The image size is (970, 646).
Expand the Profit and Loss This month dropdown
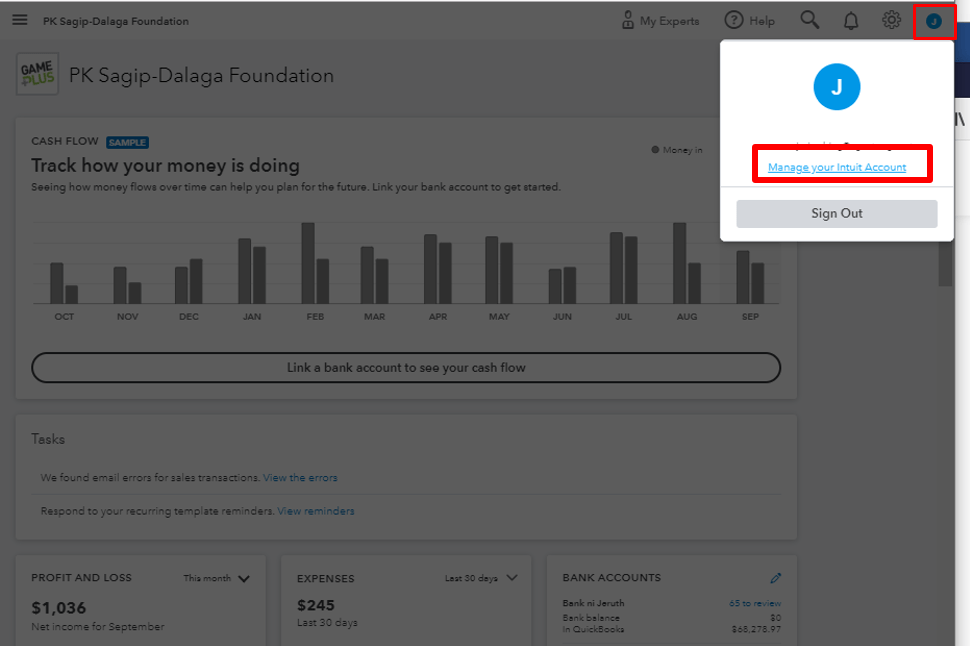pyautogui.click(x=217, y=578)
